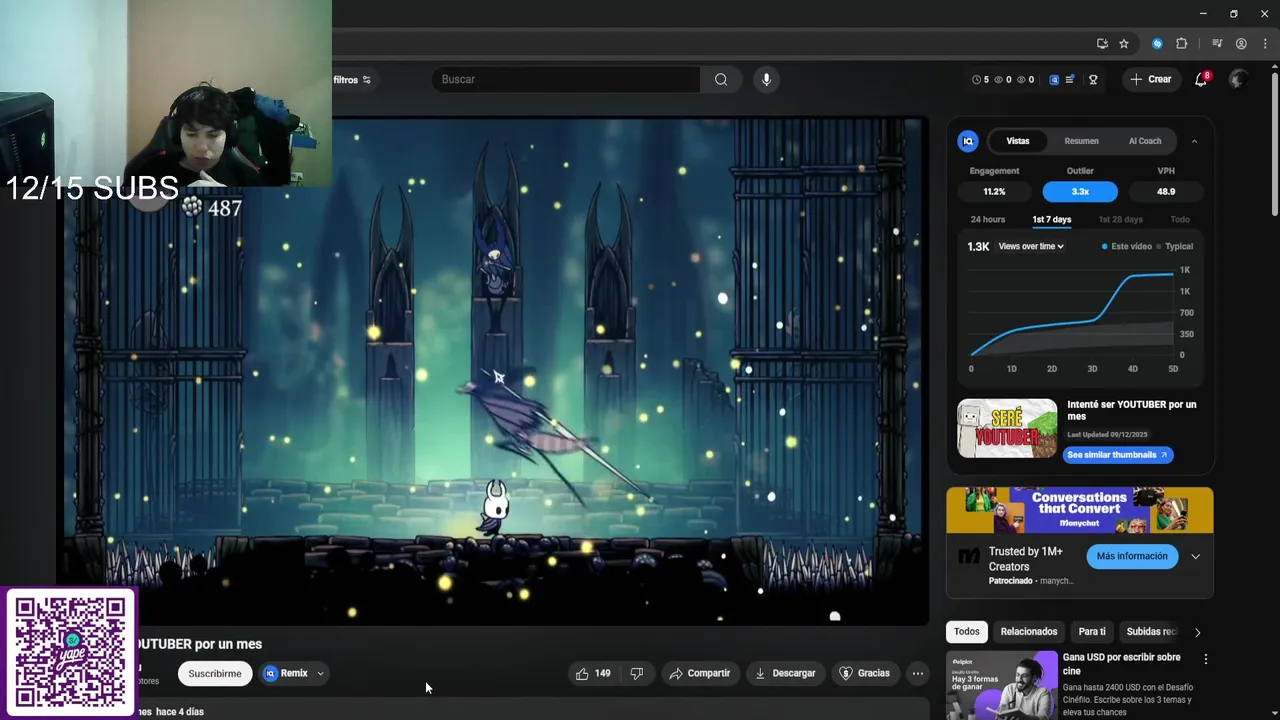Click the Engagement 11.2% value
Viewport: 1280px width, 720px height.
coord(994,191)
